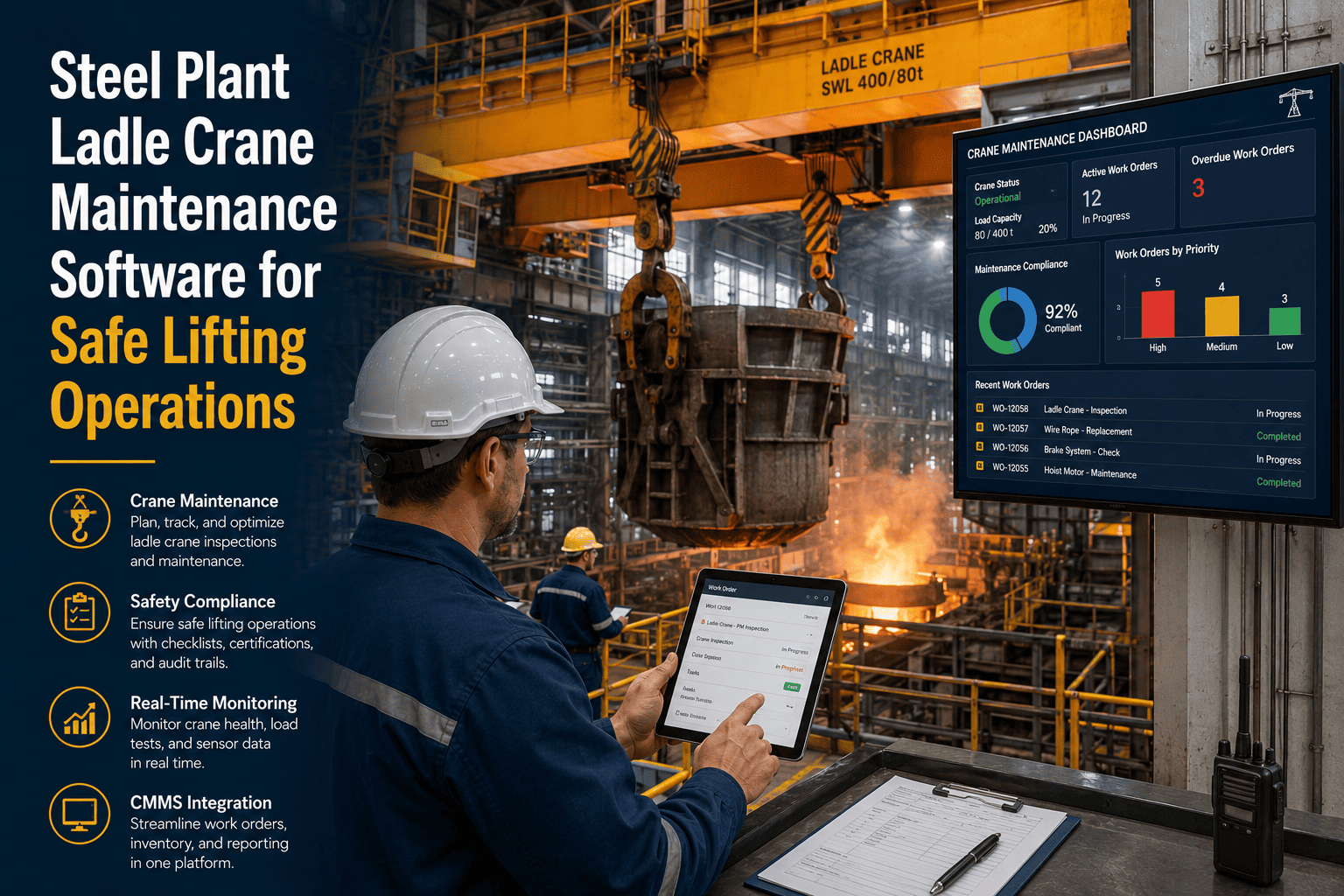
Task: Click the yellow icon beside WO-12058
Action: (x=980, y=408)
